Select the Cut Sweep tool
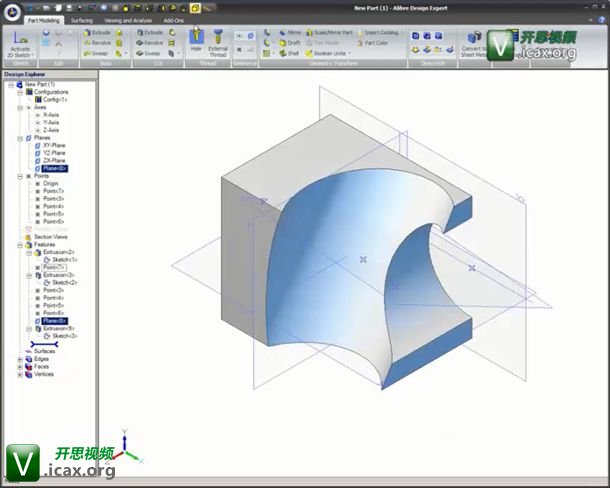 point(148,53)
